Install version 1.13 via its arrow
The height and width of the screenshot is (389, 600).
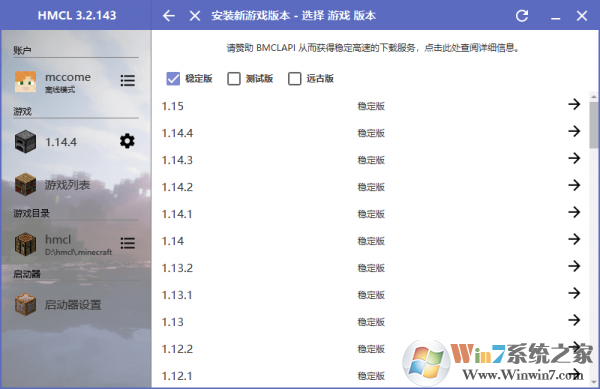pos(574,320)
